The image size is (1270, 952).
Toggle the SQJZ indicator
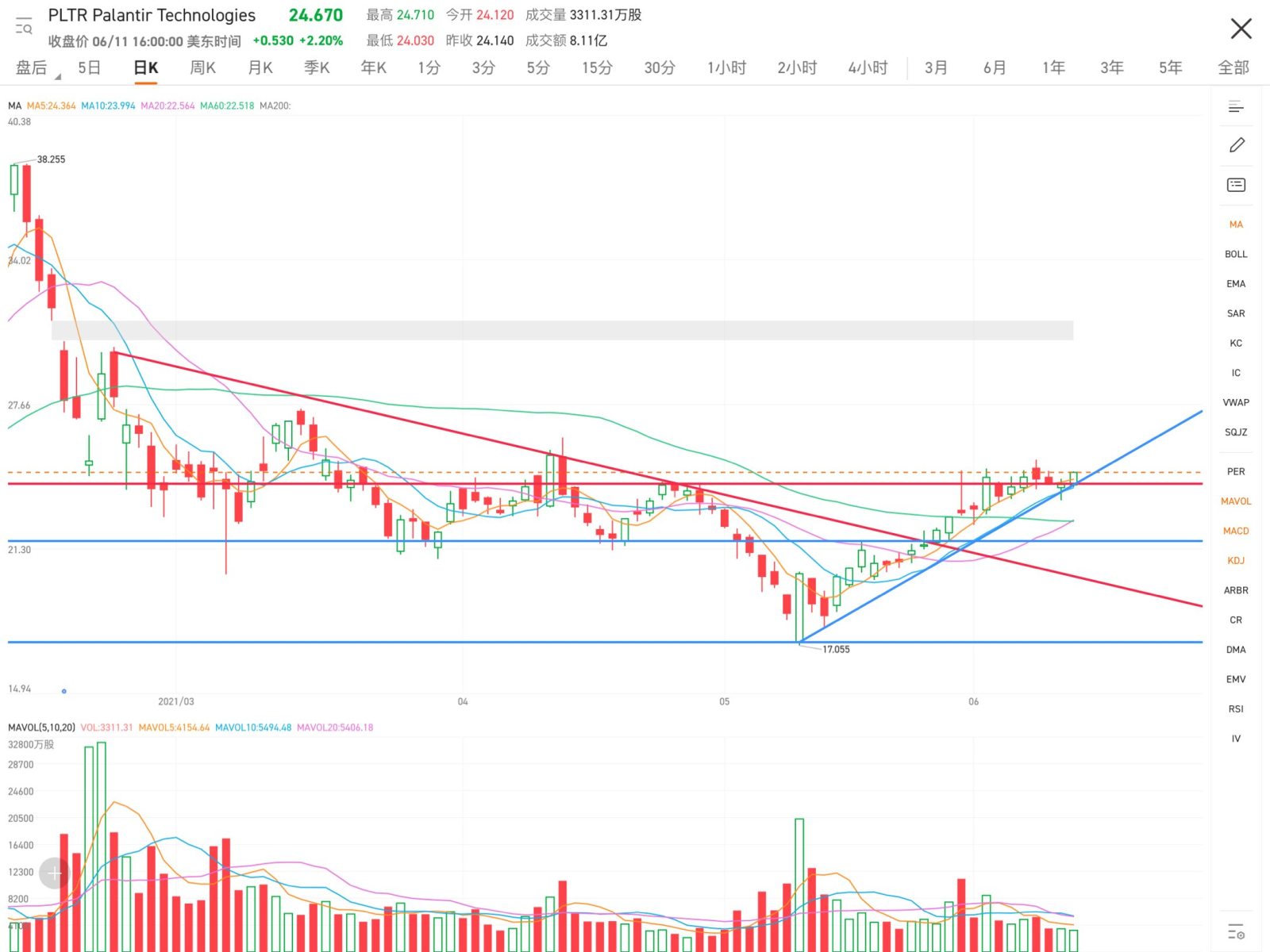1236,432
